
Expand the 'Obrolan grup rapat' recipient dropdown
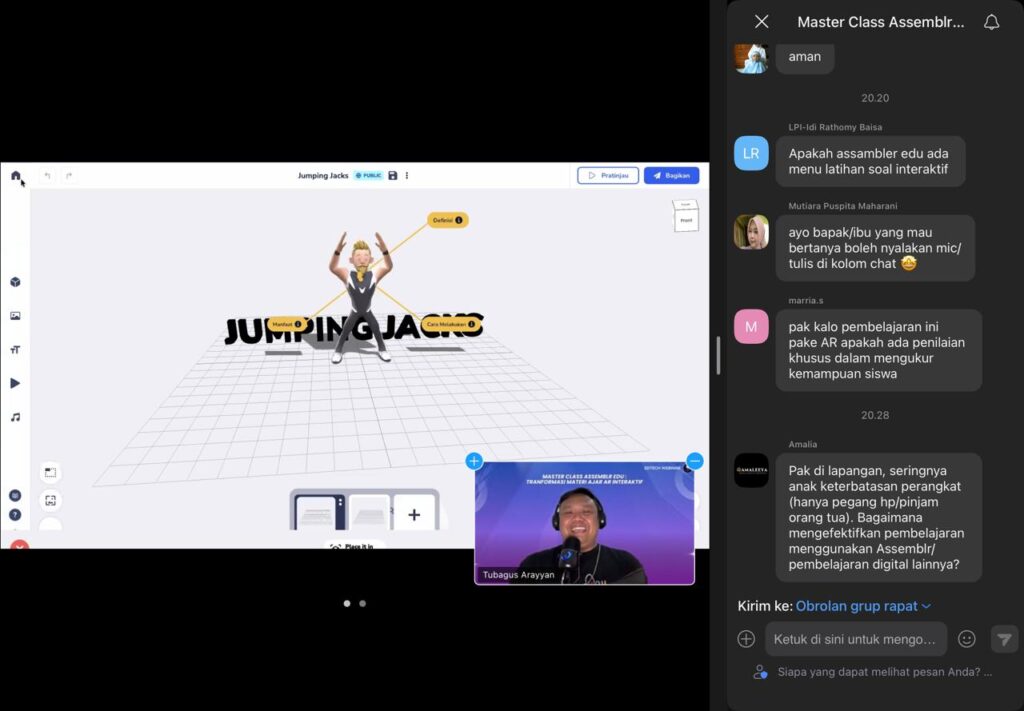click(x=863, y=606)
